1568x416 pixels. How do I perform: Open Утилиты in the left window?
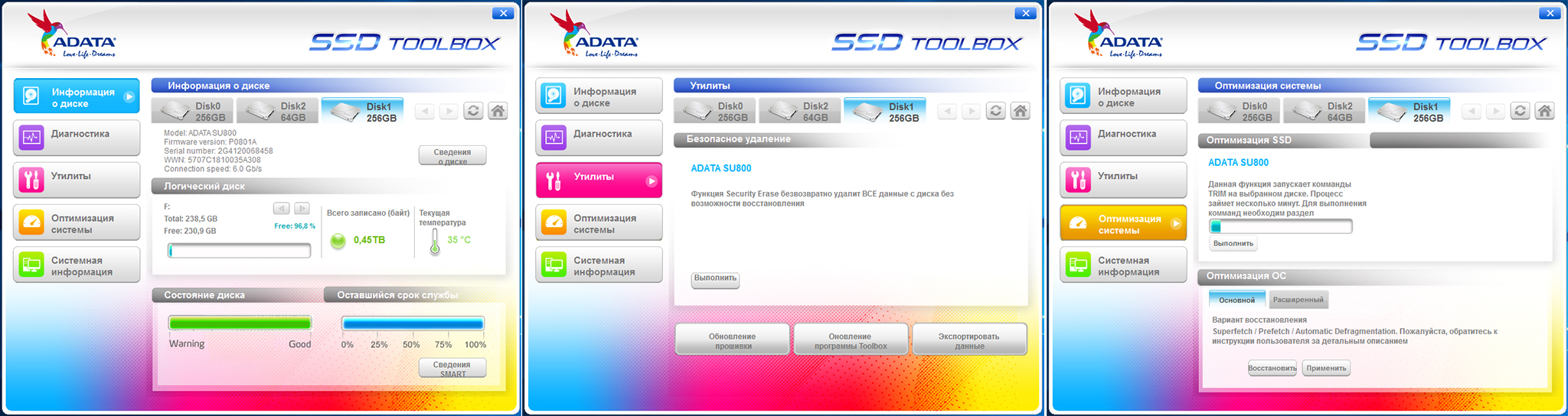77,180
